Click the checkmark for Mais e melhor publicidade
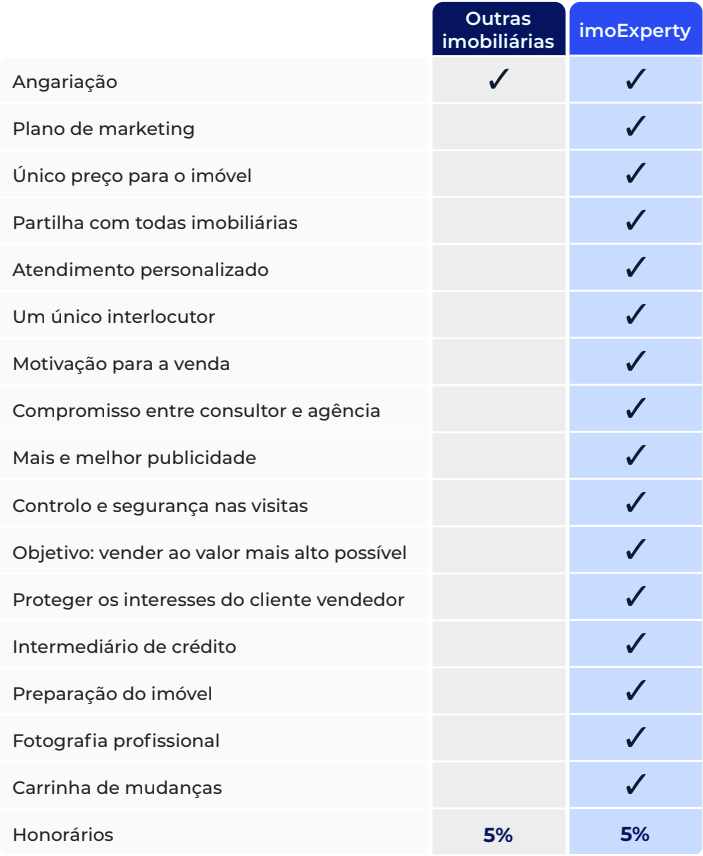The width and height of the screenshot is (703, 856). click(x=635, y=457)
